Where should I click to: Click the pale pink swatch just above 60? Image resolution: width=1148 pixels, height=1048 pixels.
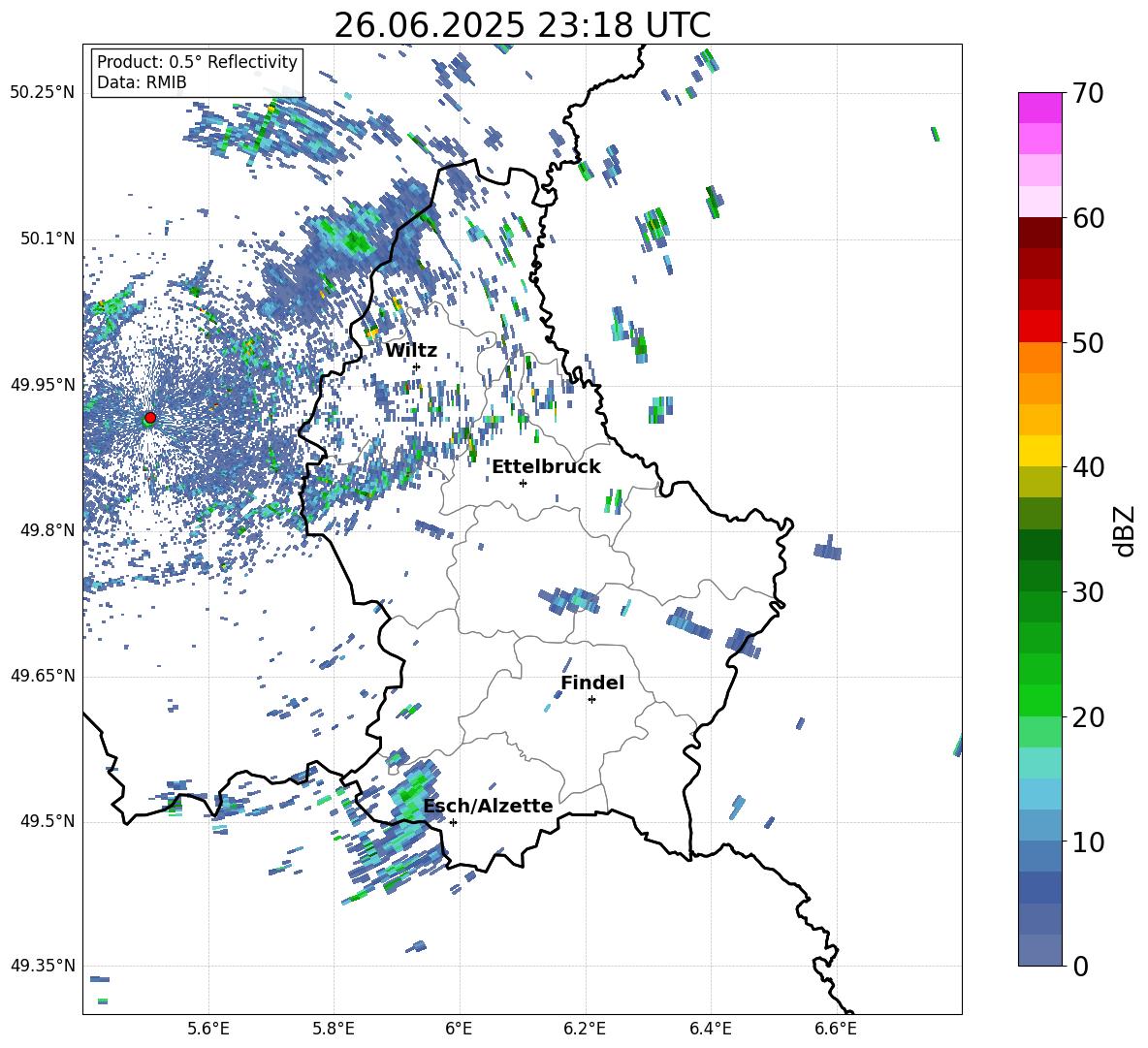click(x=1039, y=202)
